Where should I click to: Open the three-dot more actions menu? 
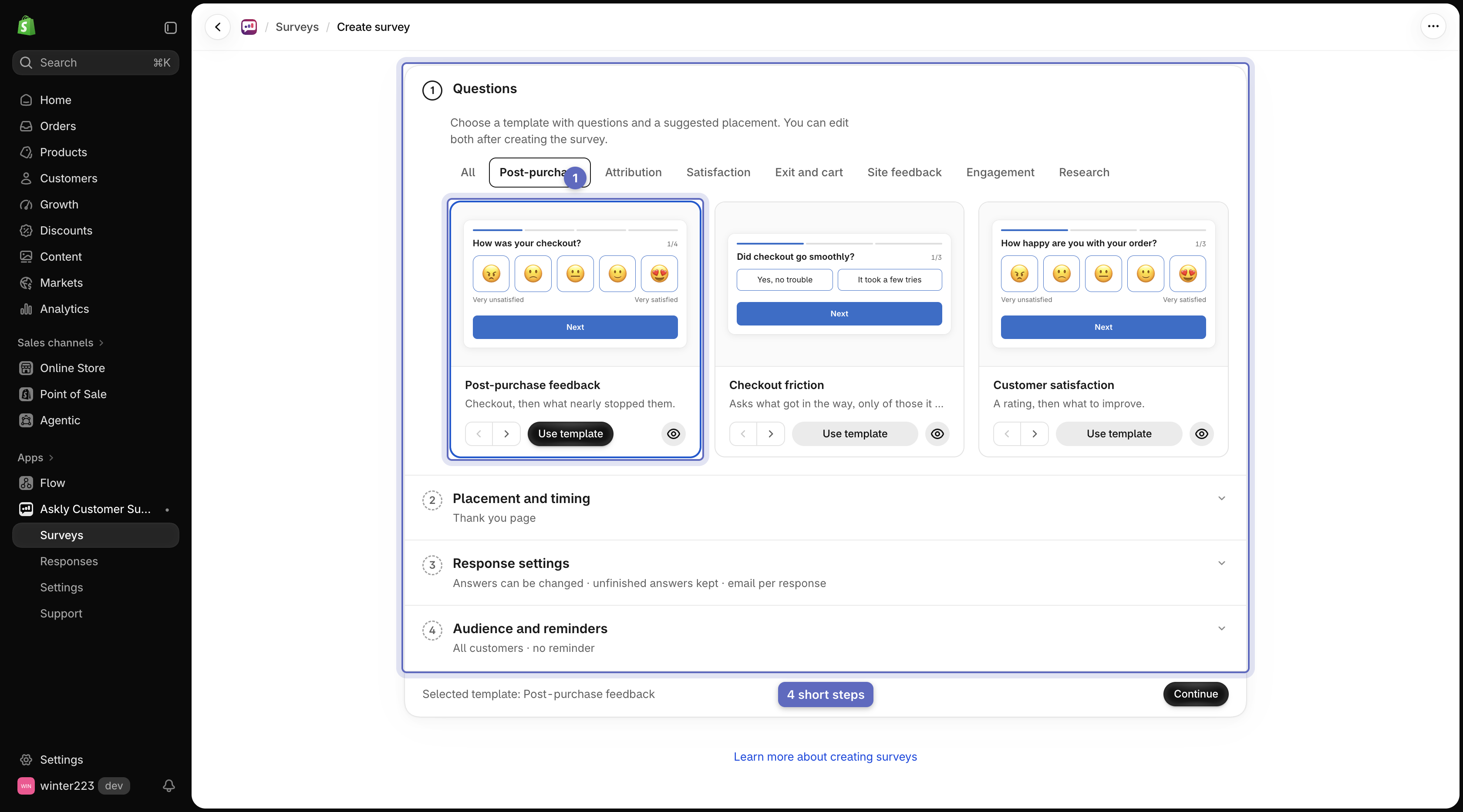pyautogui.click(x=1433, y=26)
